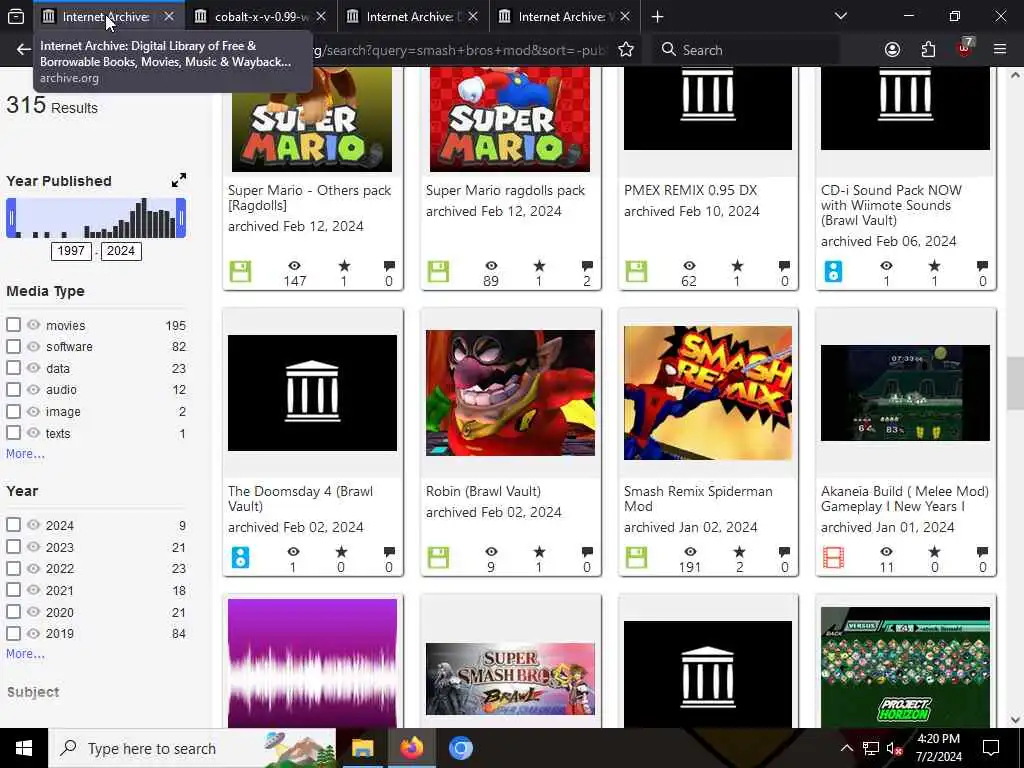1024x768 pixels.
Task: Click the end year field showing 2024
Action: coord(121,251)
